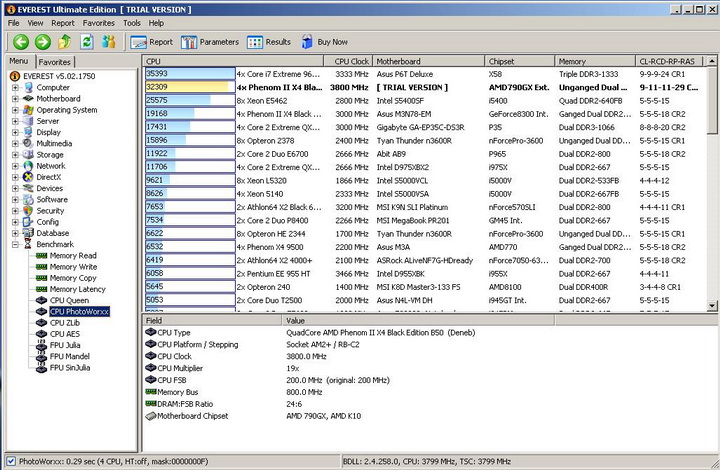This screenshot has height=470, width=720.
Task: Select the 35393 score result bar
Action: [190, 74]
